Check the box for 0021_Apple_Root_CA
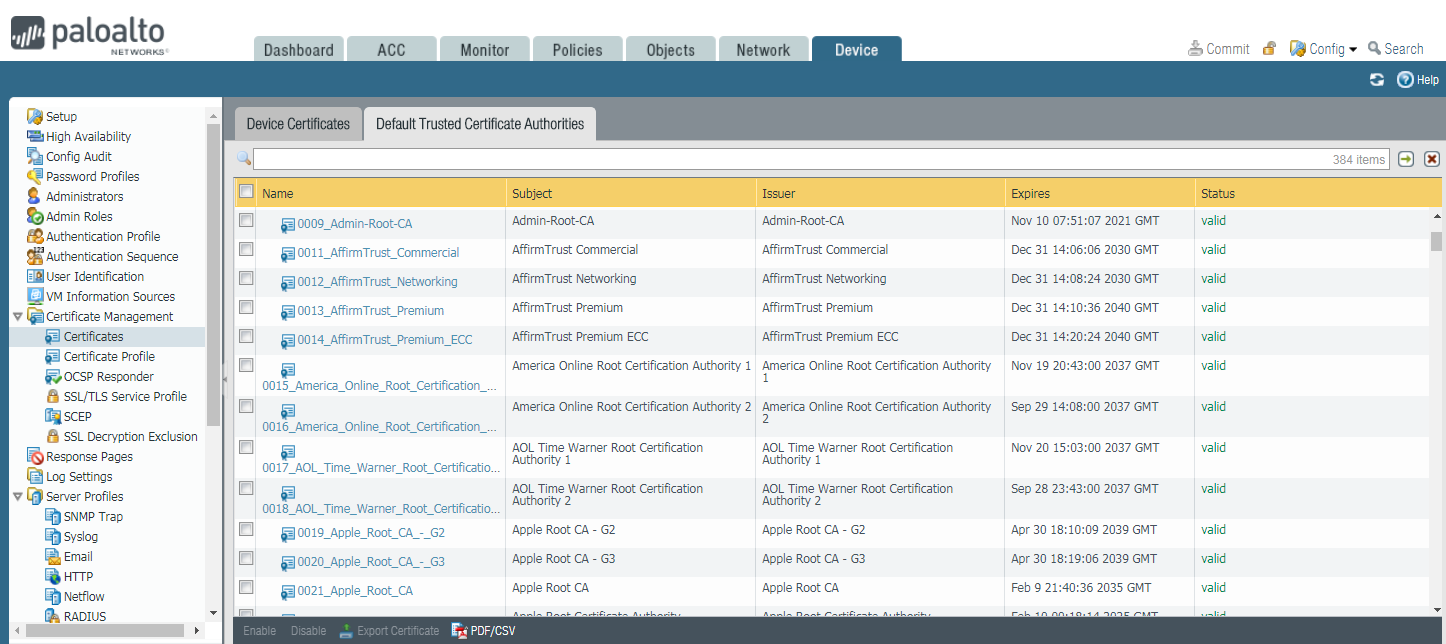Image resolution: width=1446 pixels, height=644 pixels. click(246, 587)
